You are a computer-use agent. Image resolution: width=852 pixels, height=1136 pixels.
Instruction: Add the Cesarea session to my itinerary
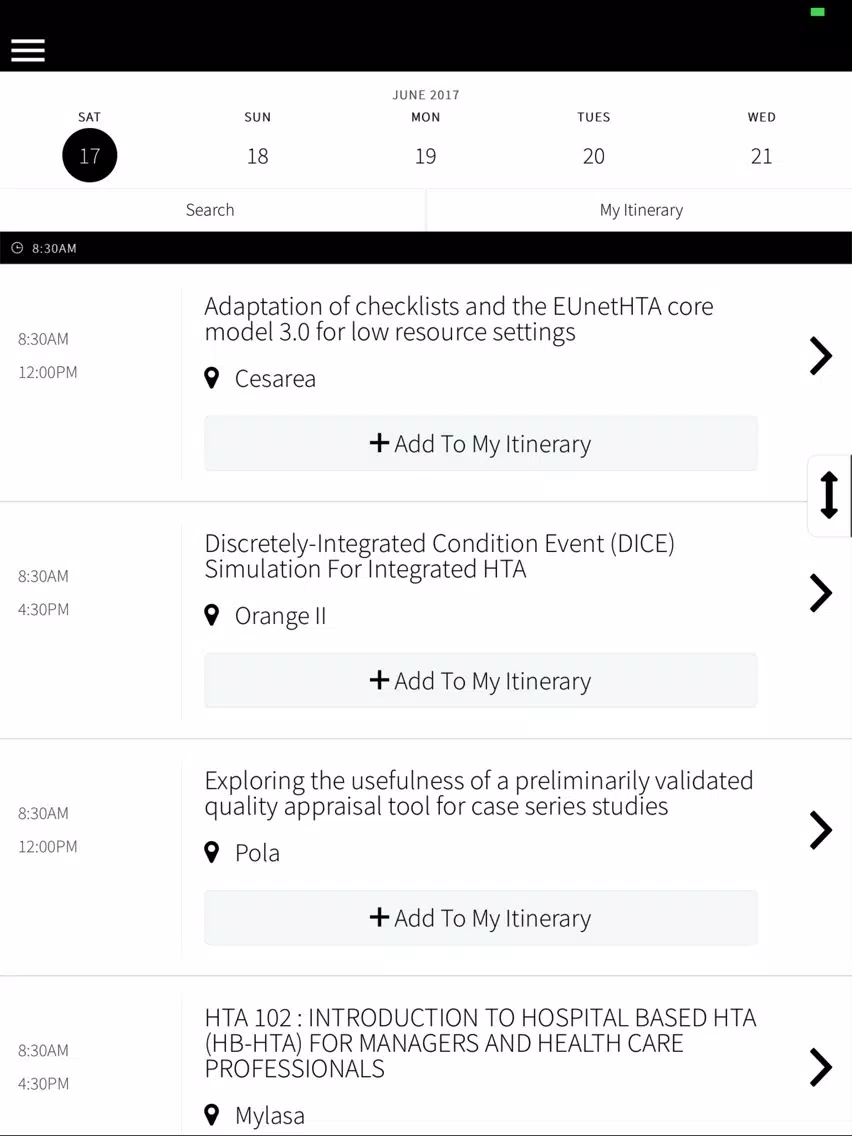tap(480, 443)
